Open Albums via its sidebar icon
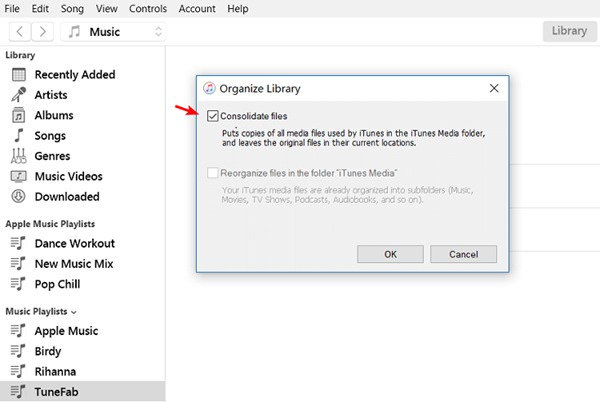The width and height of the screenshot is (600, 402). tap(18, 115)
